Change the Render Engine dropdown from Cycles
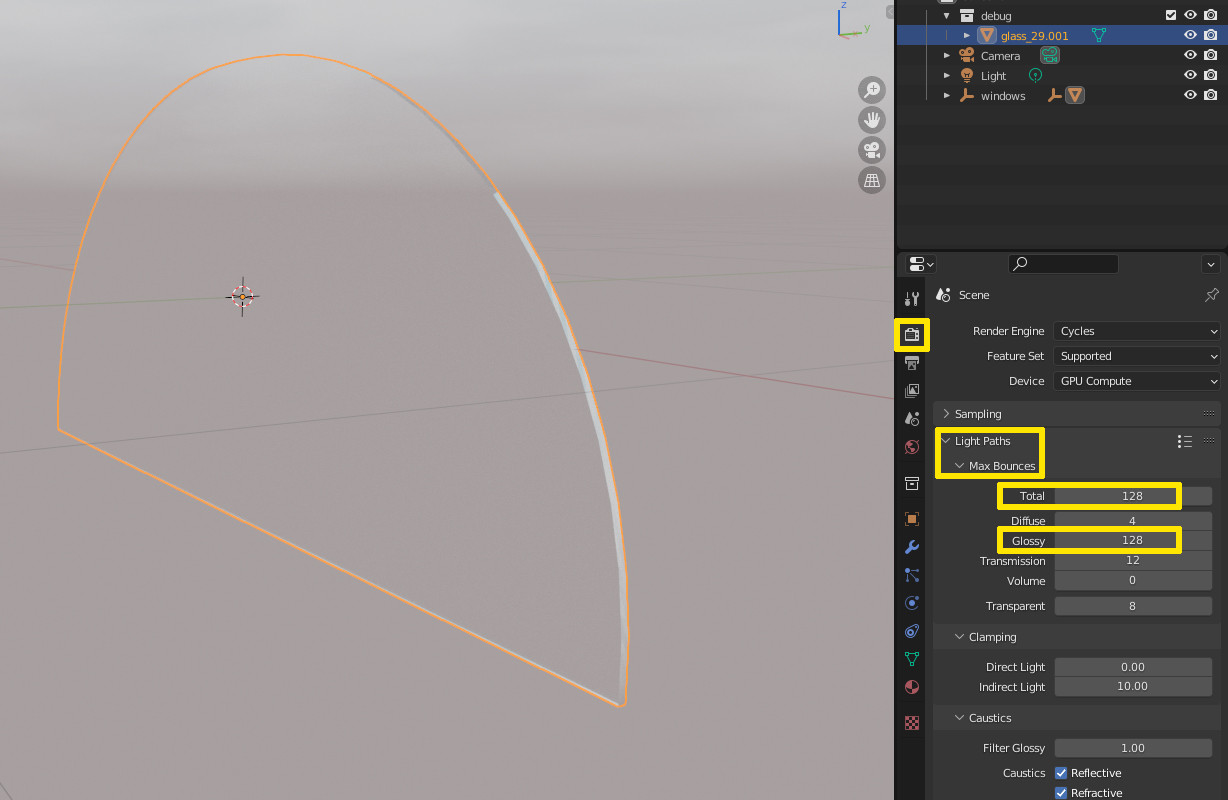The image size is (1228, 800). pyautogui.click(x=1136, y=330)
